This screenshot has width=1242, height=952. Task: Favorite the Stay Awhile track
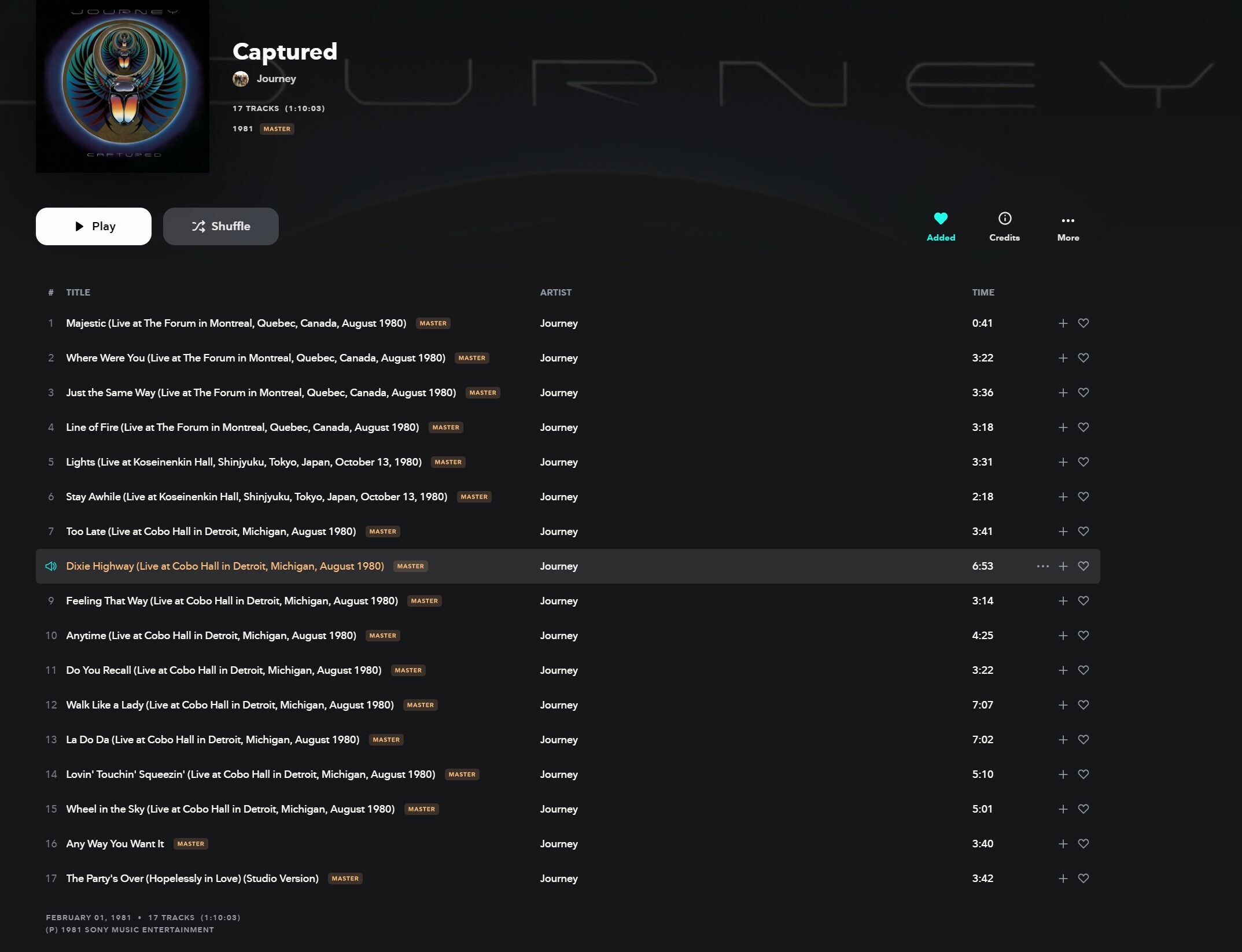pos(1083,497)
